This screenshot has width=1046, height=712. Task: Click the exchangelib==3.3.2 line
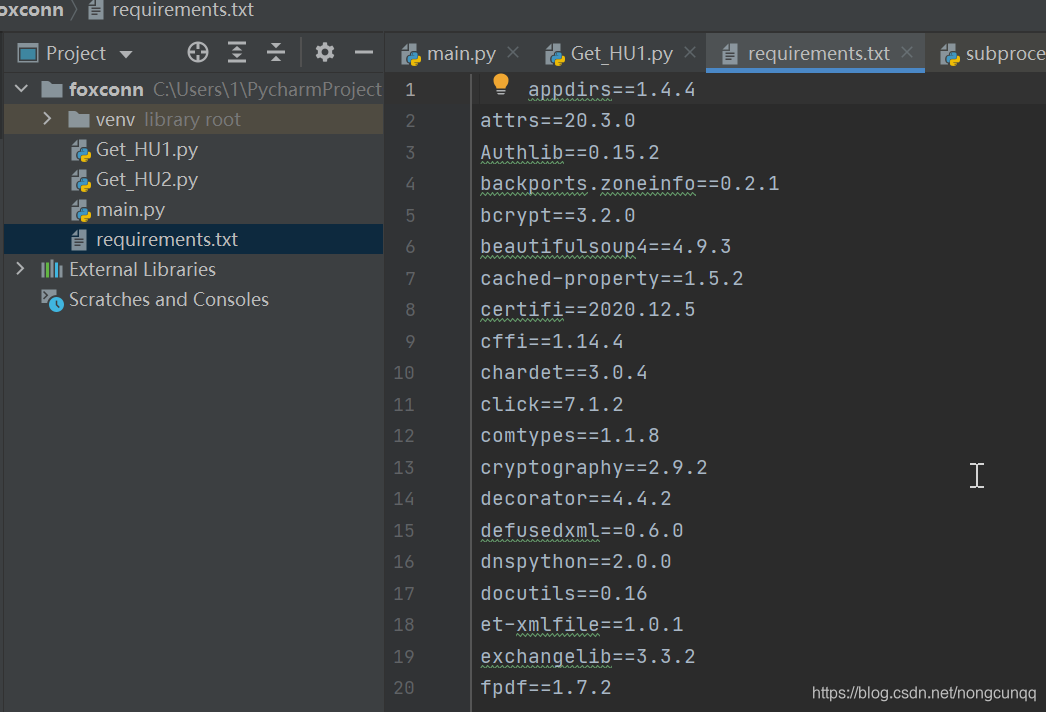(588, 657)
